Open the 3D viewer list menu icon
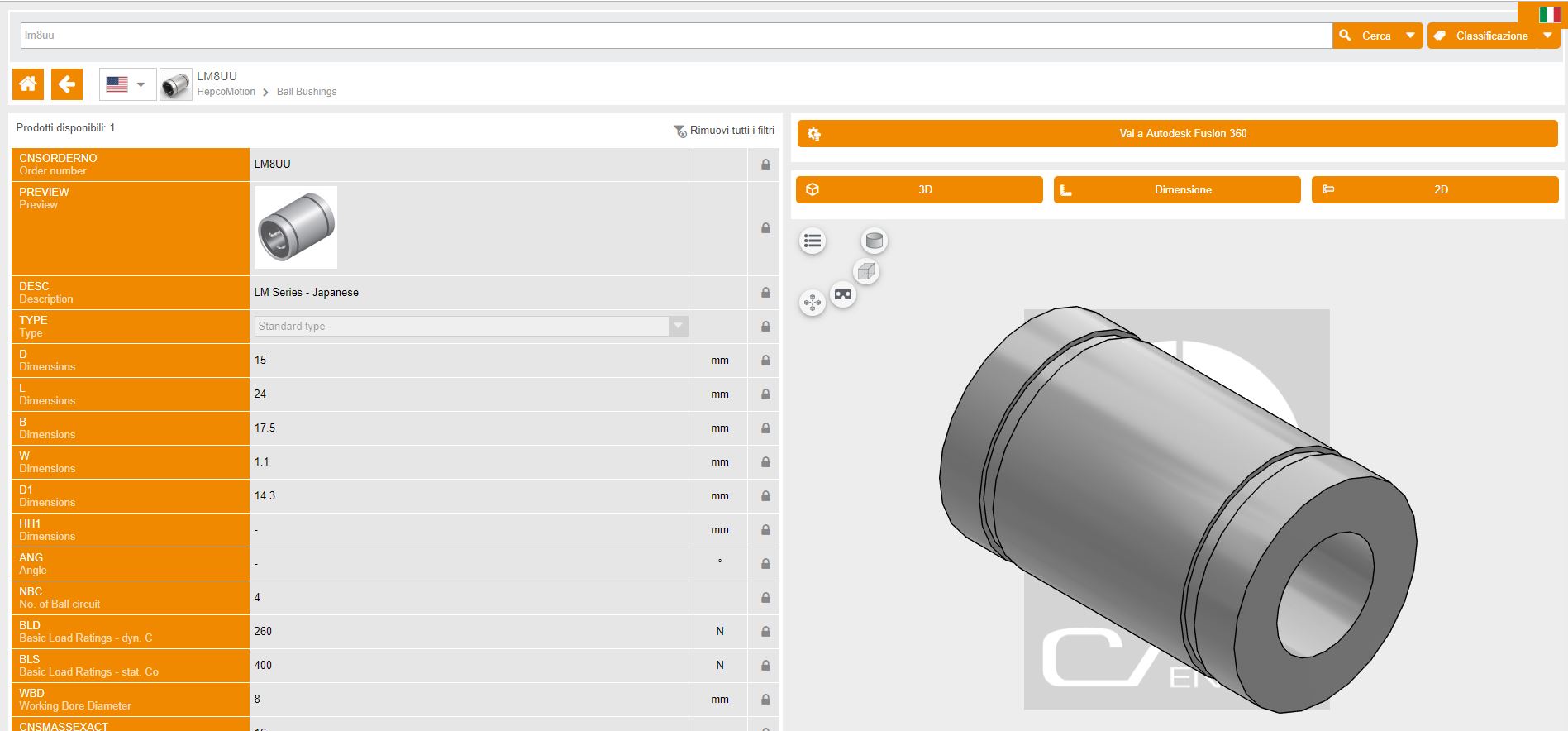The image size is (1568, 731). click(x=813, y=241)
